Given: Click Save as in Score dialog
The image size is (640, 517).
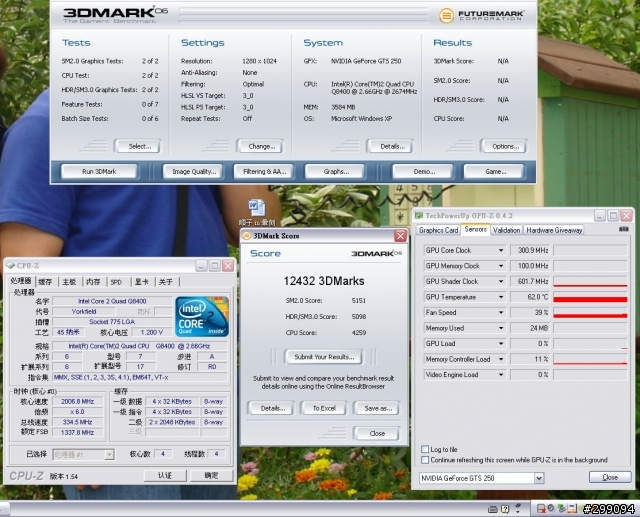Looking at the screenshot, I should pyautogui.click(x=378, y=408).
